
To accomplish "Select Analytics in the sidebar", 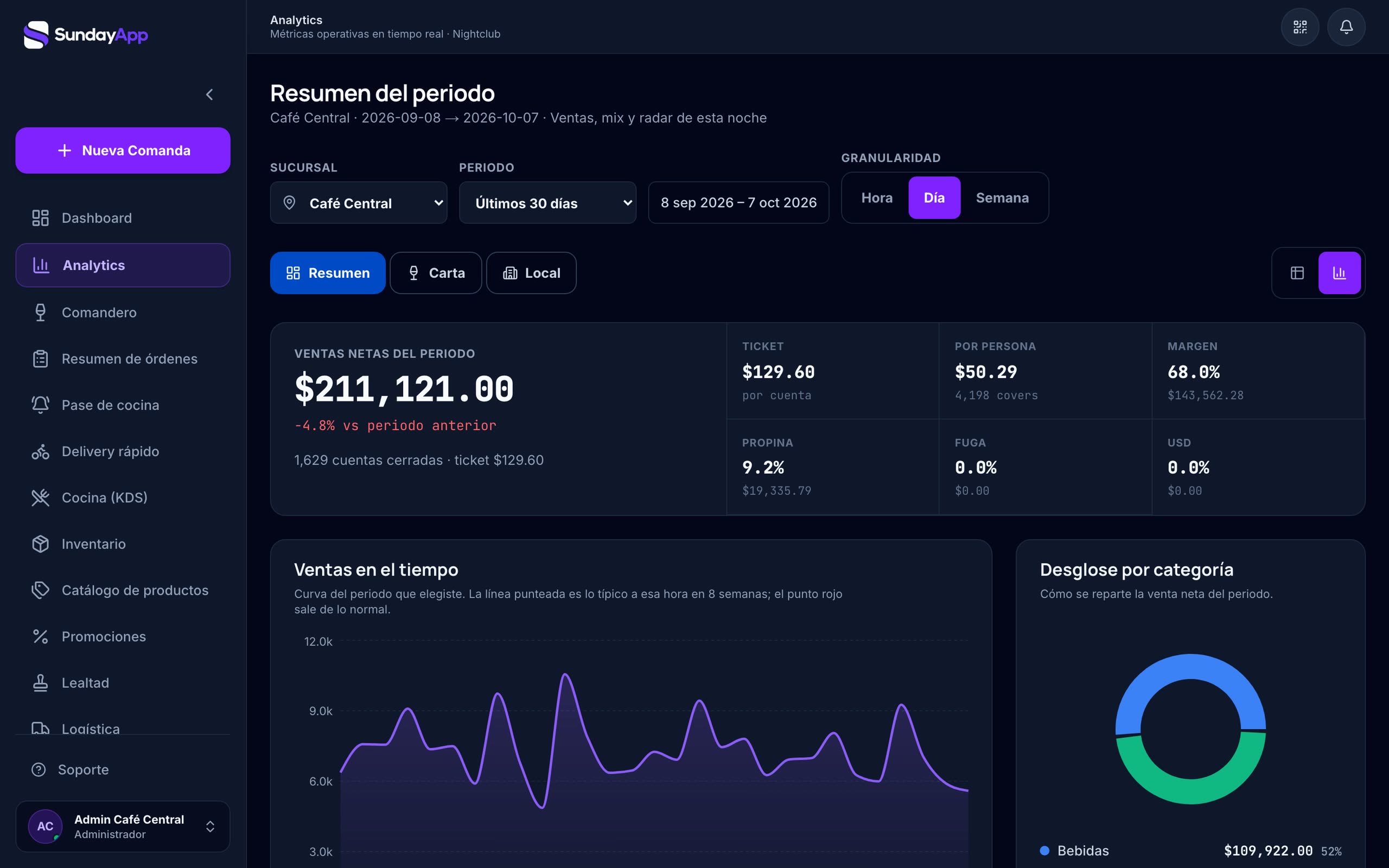I will 123,265.
